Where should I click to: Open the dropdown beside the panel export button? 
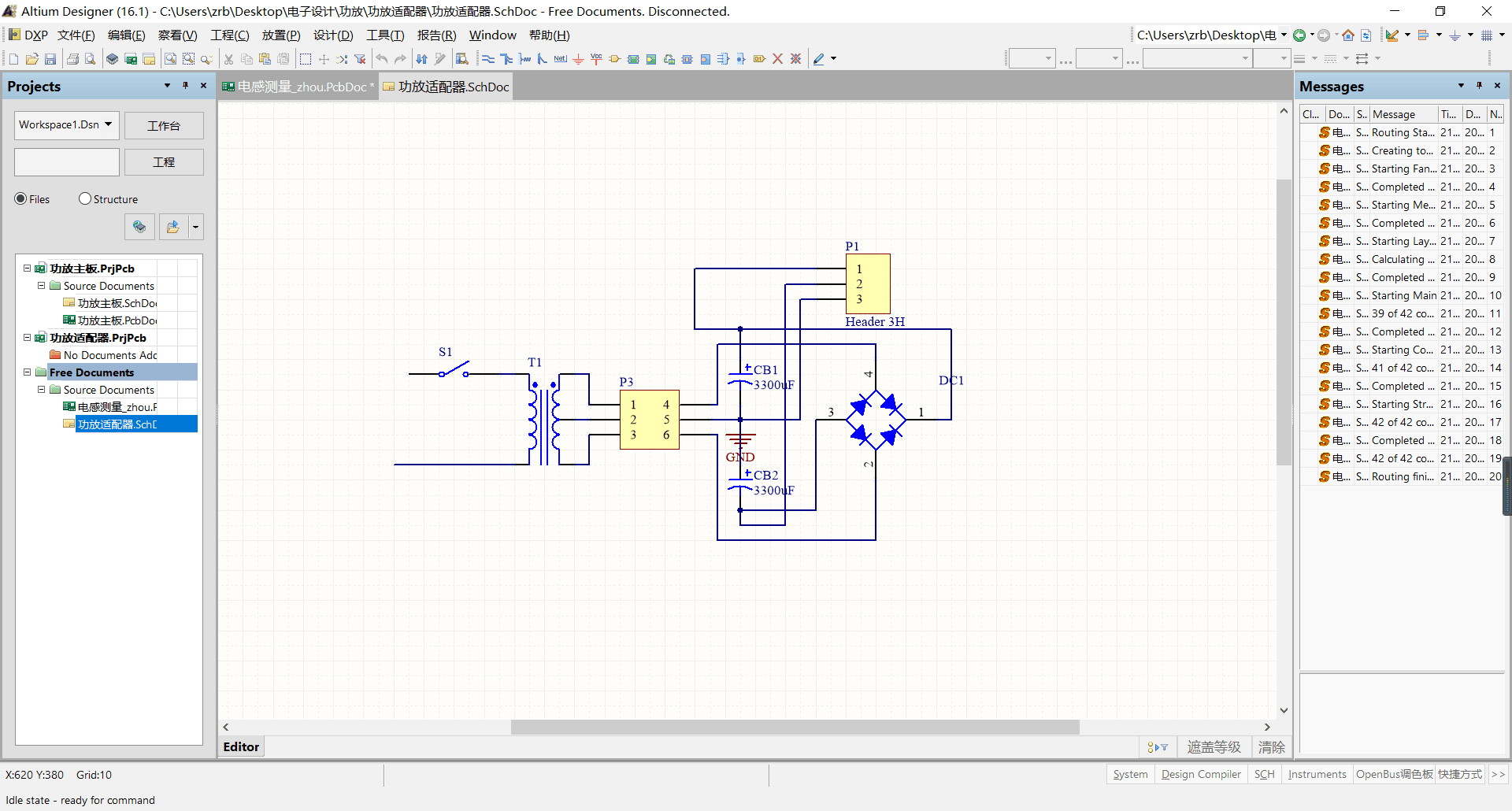click(196, 228)
